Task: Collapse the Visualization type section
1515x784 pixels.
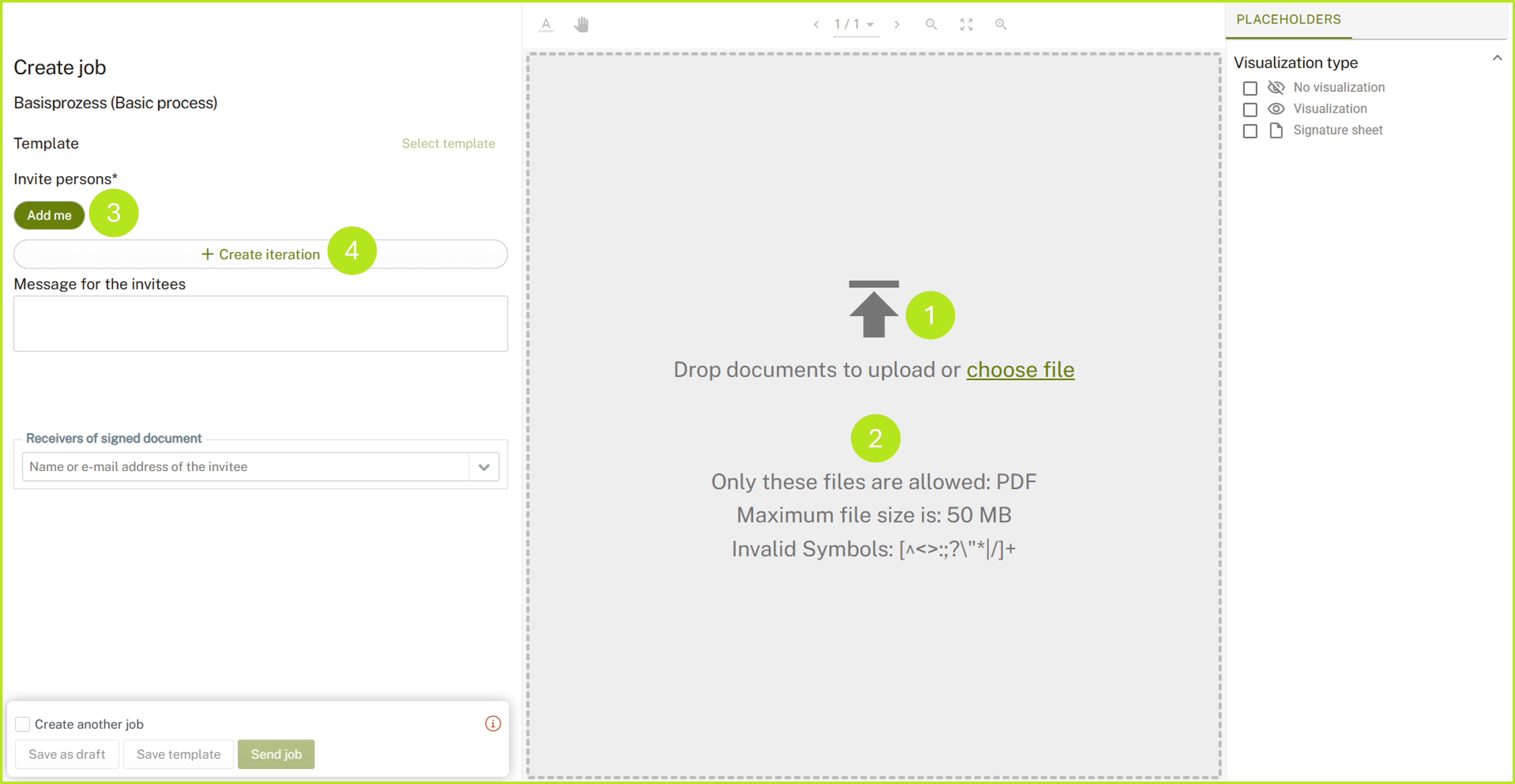Action: click(1497, 58)
